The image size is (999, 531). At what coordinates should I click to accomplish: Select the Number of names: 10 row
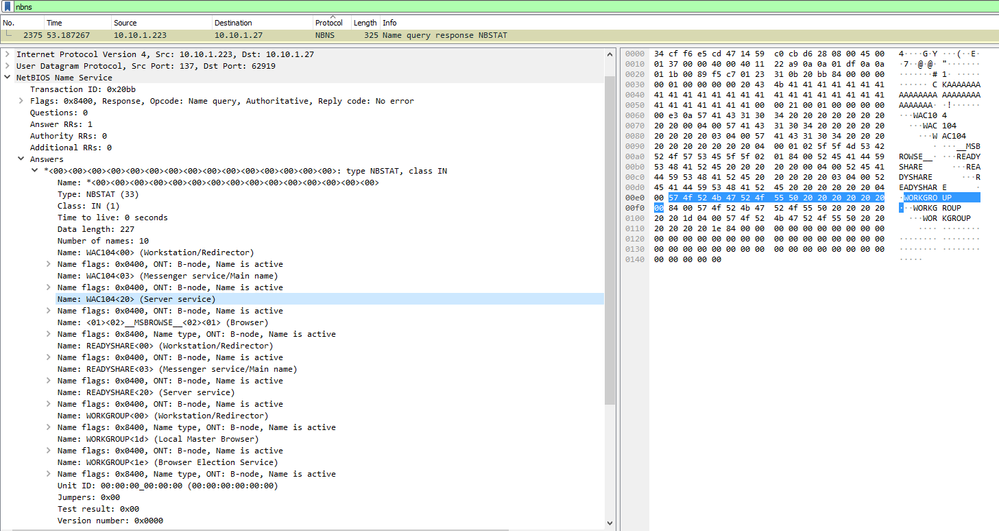tap(103, 240)
